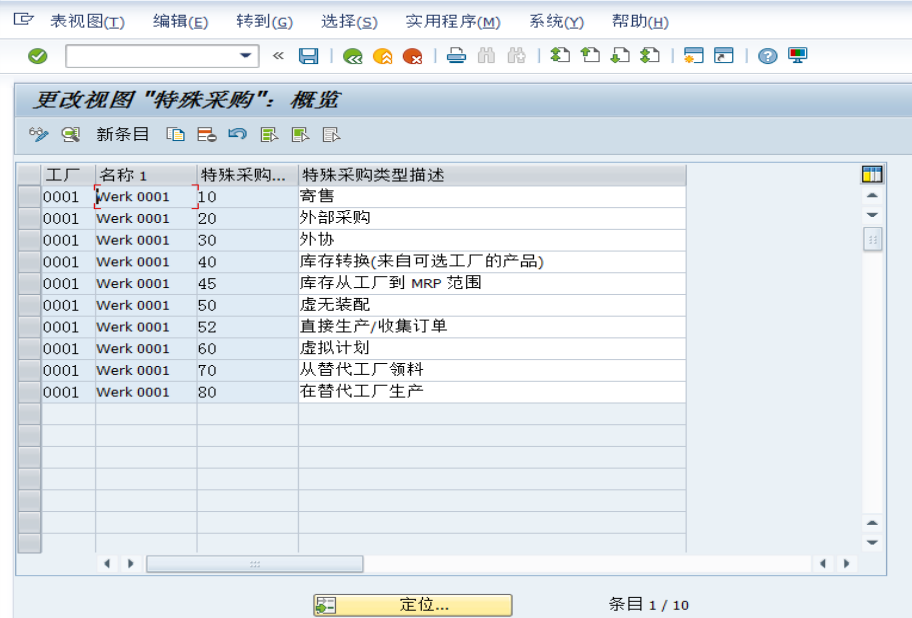Image resolution: width=912 pixels, height=618 pixels.
Task: Click the bottom-most vertical scroll down arrow
Action: point(872,542)
